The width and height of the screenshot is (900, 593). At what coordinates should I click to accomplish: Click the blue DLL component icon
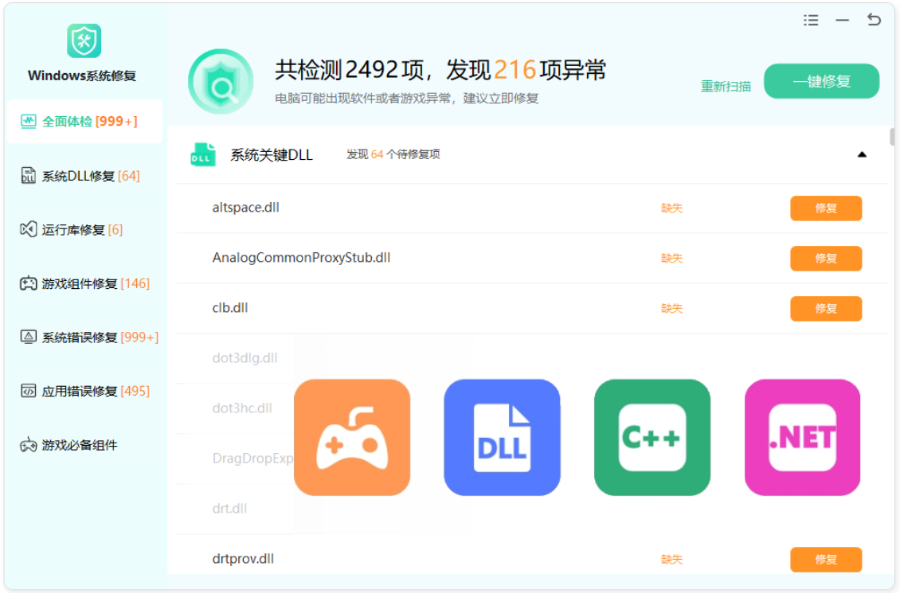(x=502, y=436)
